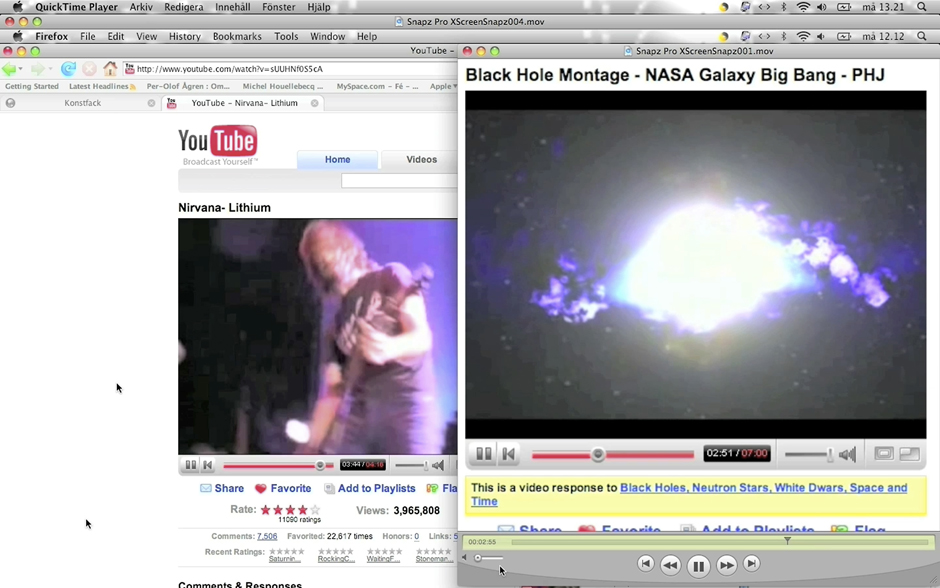Click volume icon in top menu bar
The width and height of the screenshot is (940, 588).
822,7
